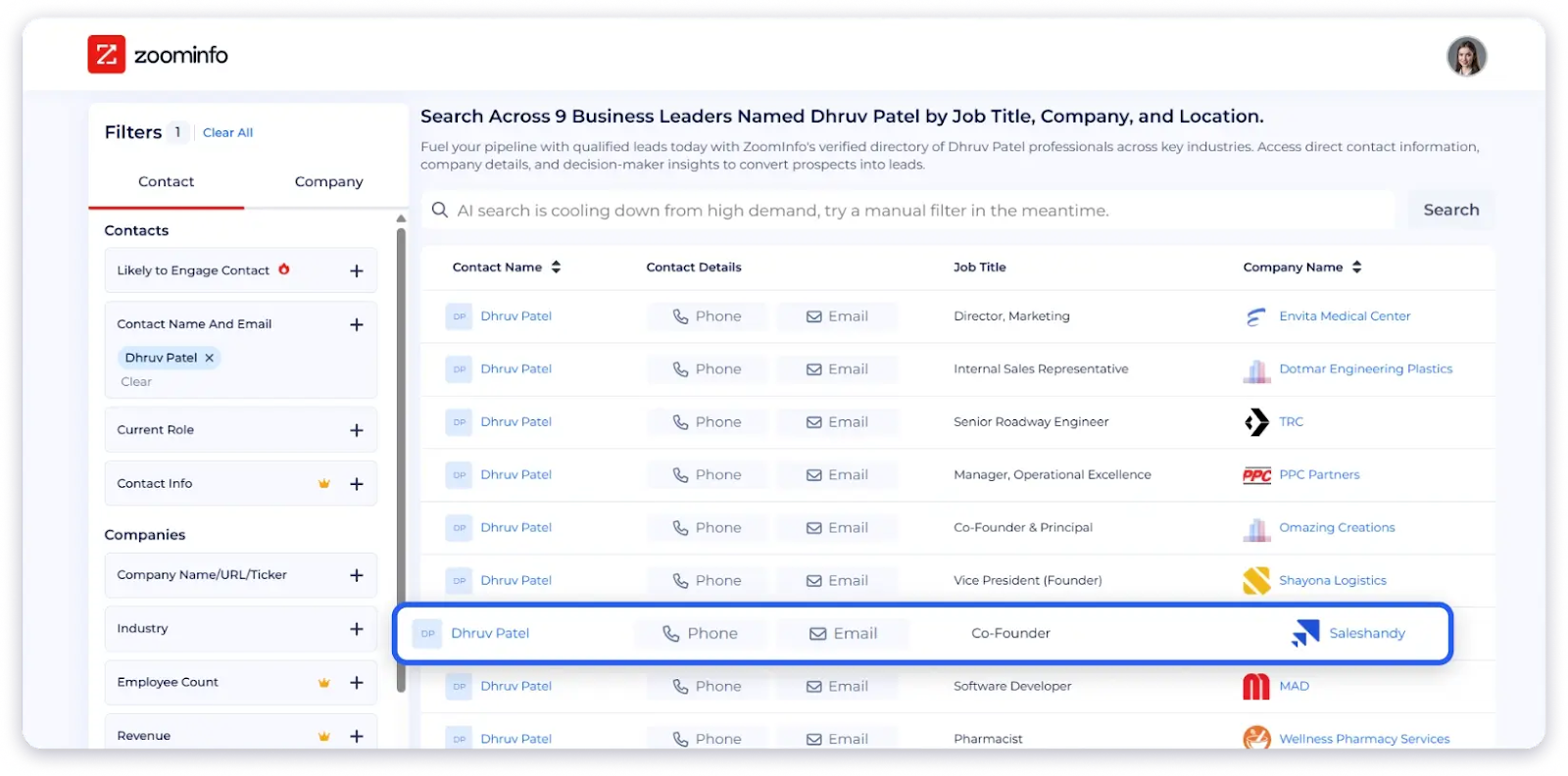Sort by Contact Name arrows

tap(556, 267)
